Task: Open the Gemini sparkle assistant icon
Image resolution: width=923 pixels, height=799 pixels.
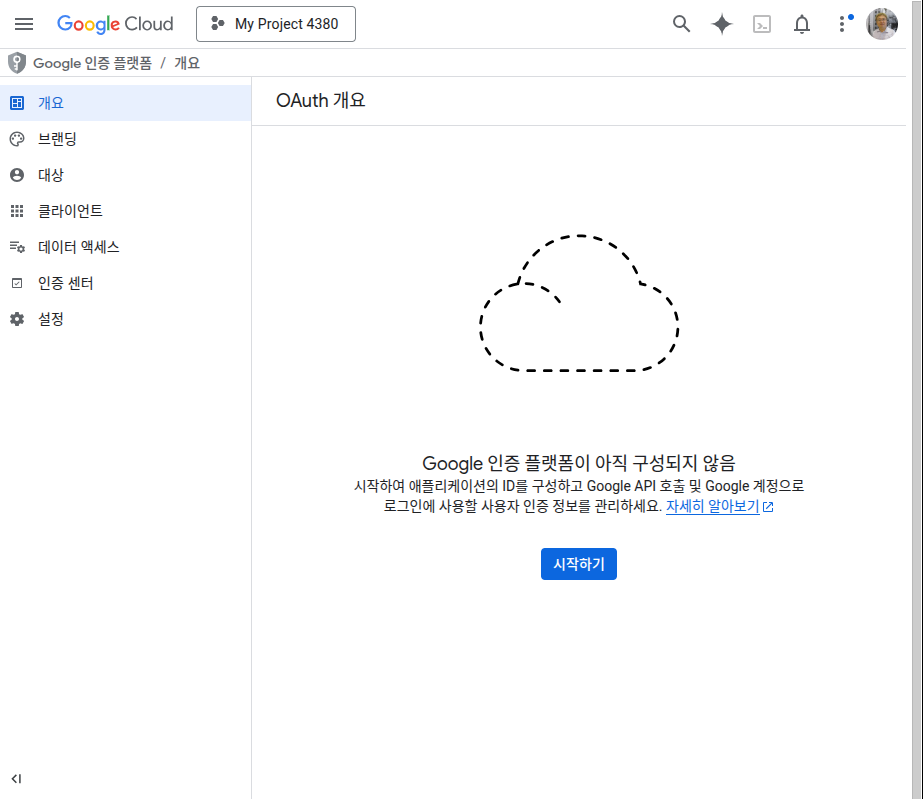Action: coord(721,24)
